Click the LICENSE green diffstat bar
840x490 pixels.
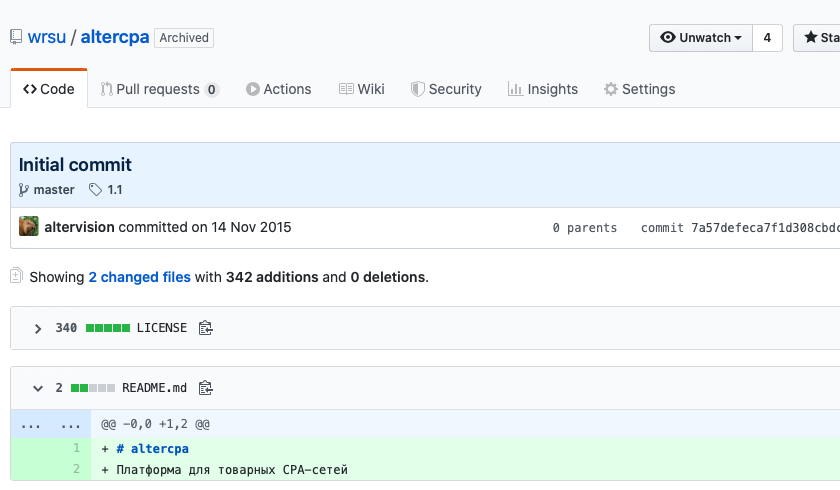point(108,328)
